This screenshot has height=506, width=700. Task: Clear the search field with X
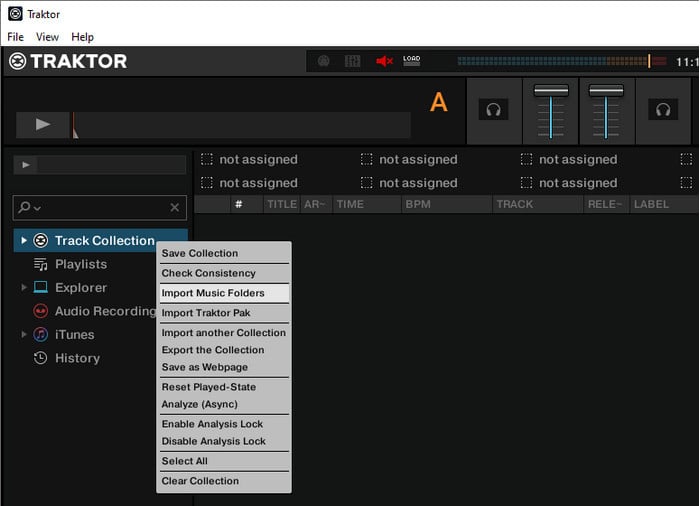coord(175,207)
